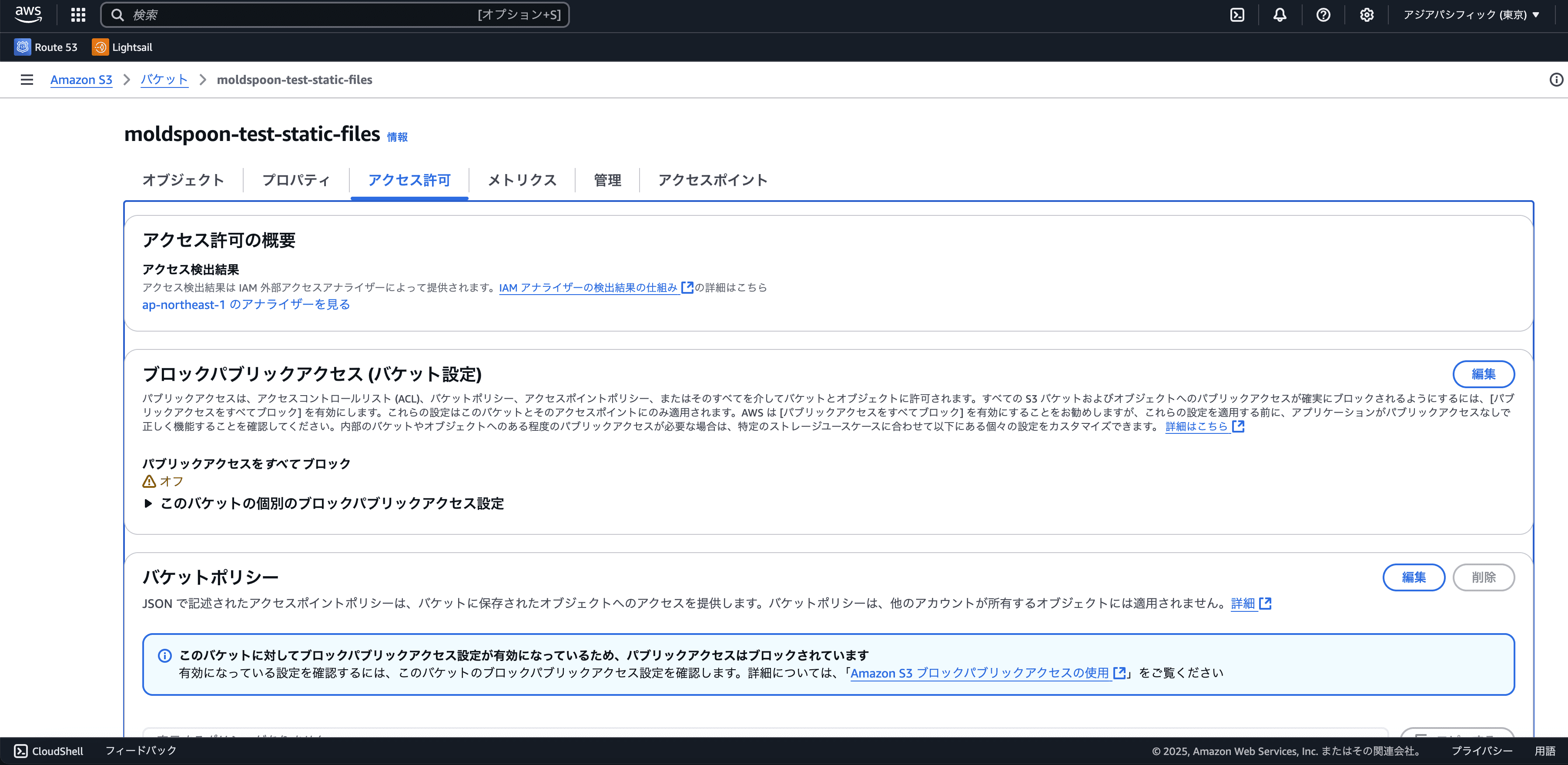
Task: Click the Route 53 favorite shortcut label
Action: (x=56, y=47)
